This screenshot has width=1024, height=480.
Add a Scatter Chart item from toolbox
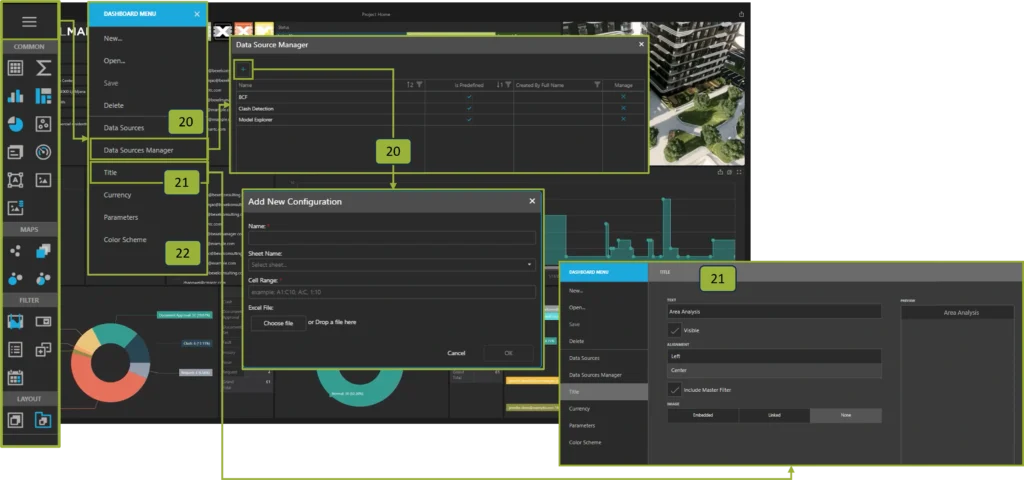pyautogui.click(x=43, y=124)
